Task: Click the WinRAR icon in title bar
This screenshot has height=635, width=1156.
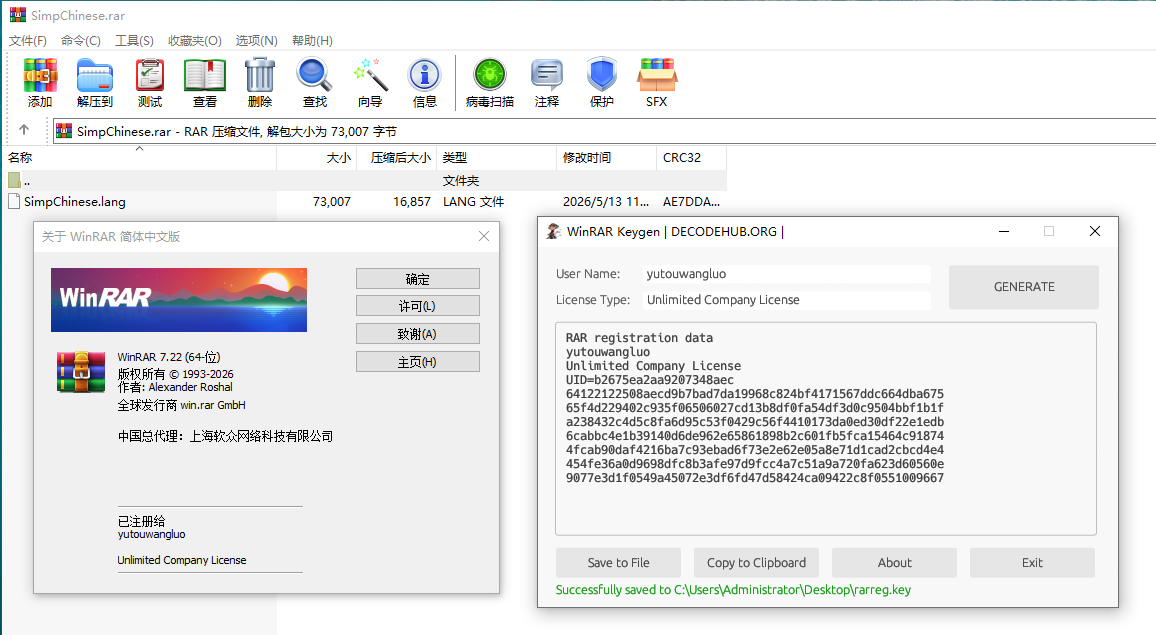Action: (x=17, y=15)
